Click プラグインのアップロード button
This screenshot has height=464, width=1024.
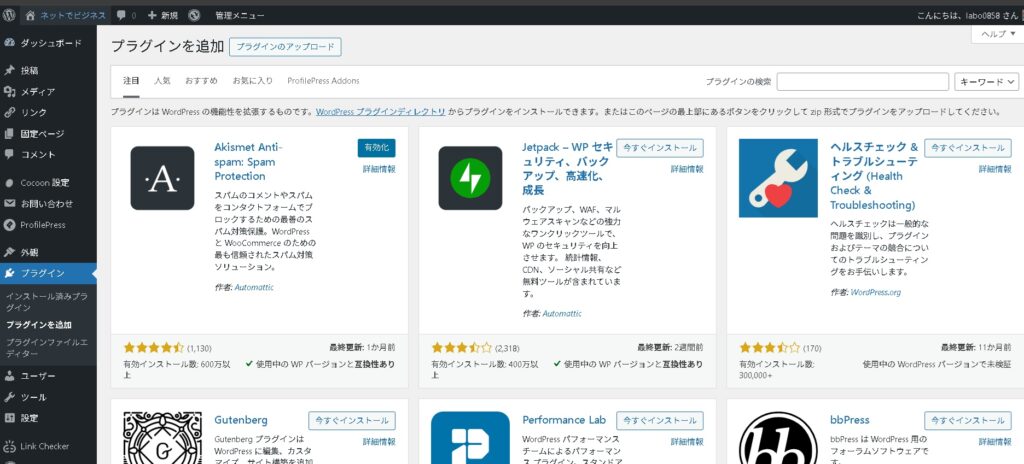click(x=285, y=47)
